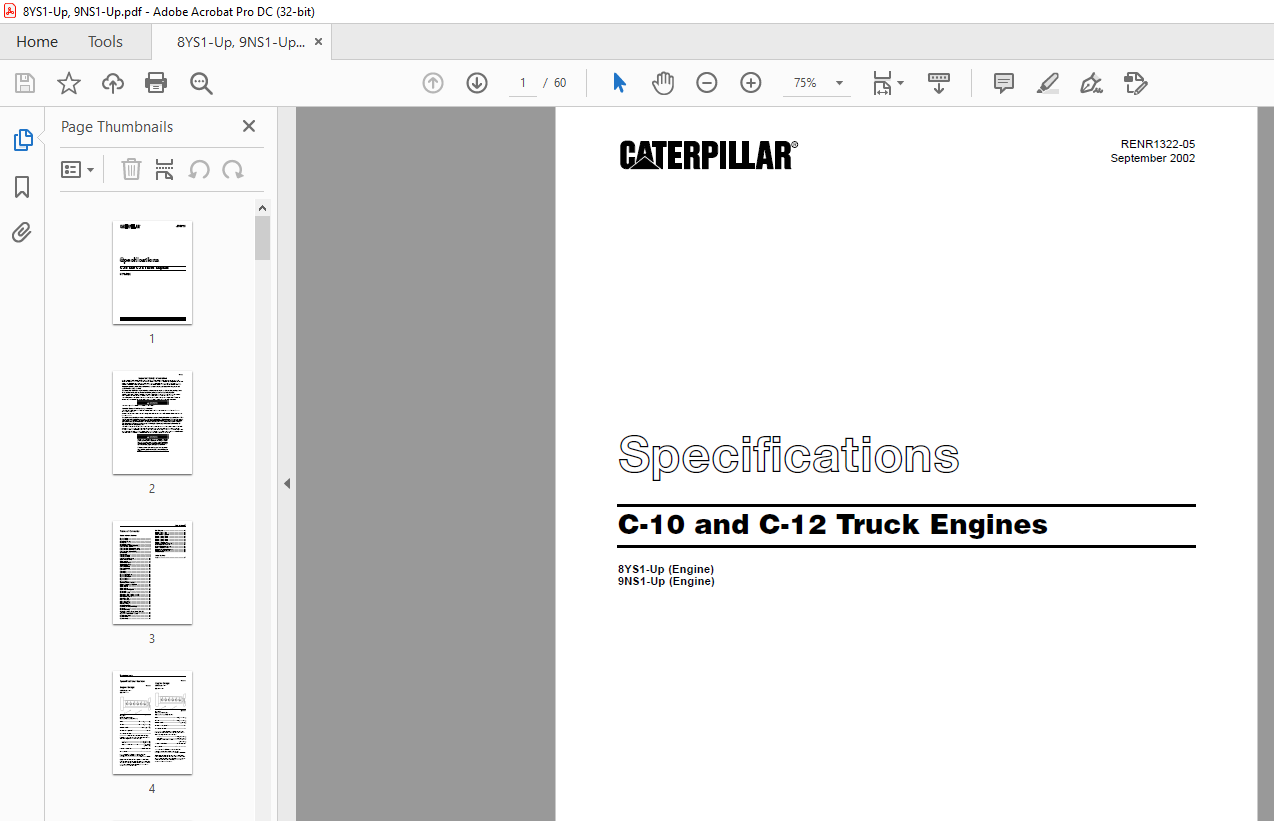Click the Save file icon
This screenshot has width=1274, height=821.
[x=25, y=83]
